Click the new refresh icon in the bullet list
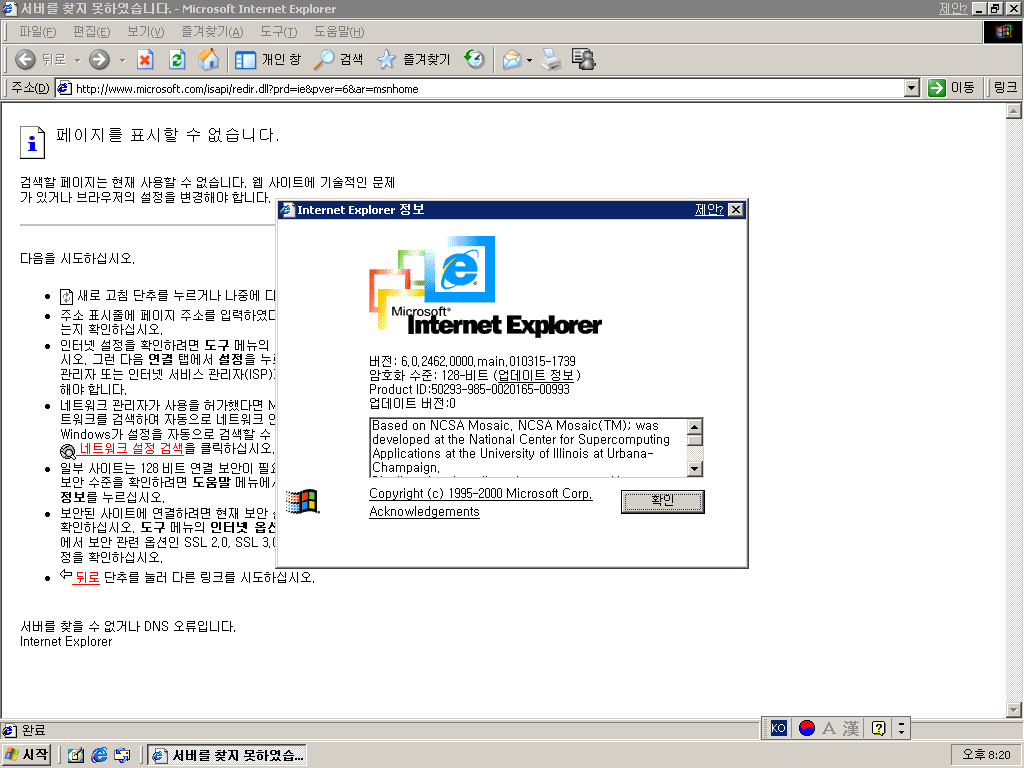The width and height of the screenshot is (1024, 768). [x=67, y=296]
